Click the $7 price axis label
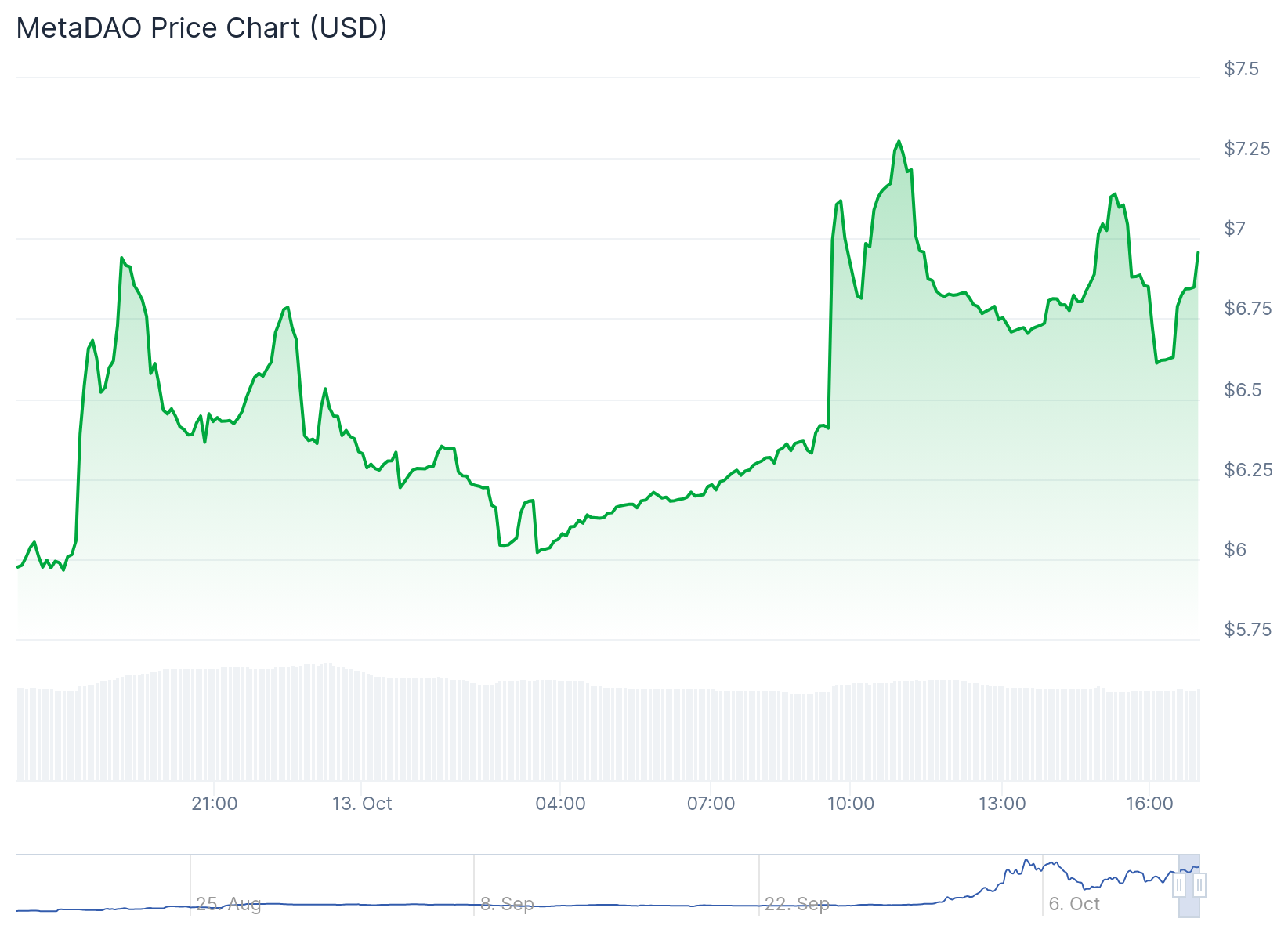 point(1235,229)
